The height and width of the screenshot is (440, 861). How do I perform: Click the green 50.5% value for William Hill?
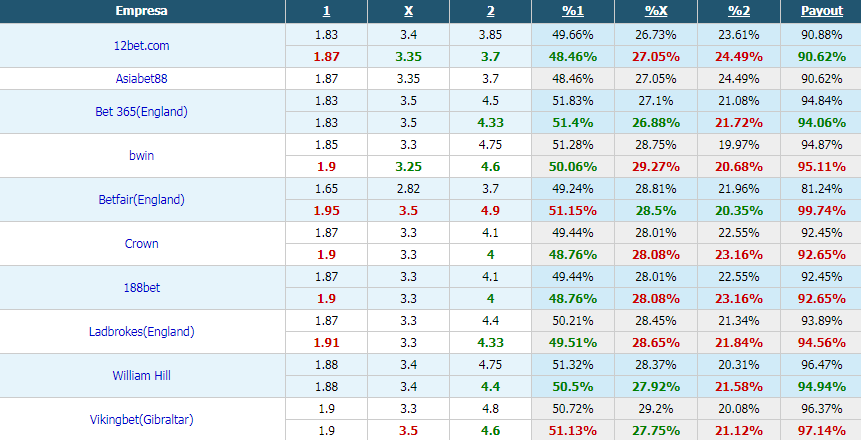573,386
